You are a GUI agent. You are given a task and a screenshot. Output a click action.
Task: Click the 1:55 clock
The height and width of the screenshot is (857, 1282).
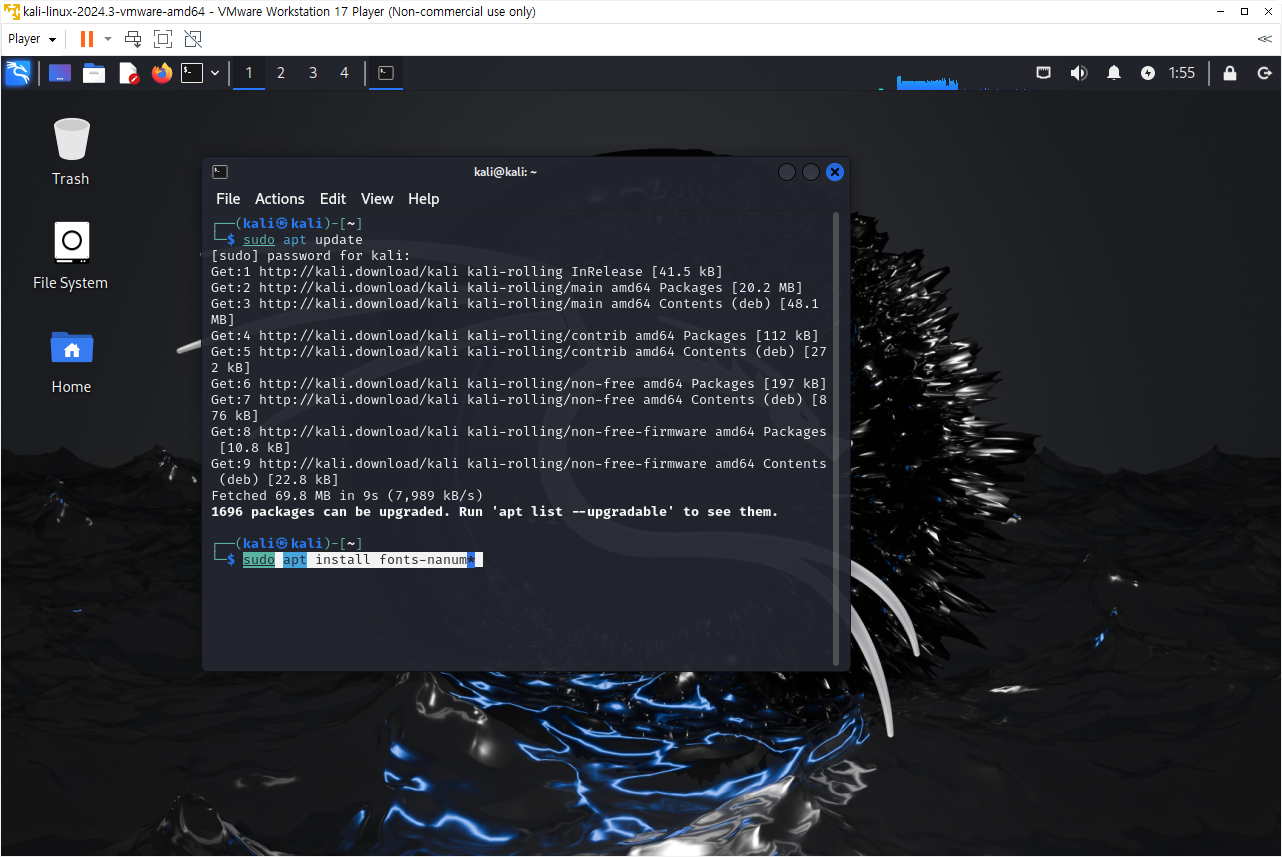pos(1182,73)
